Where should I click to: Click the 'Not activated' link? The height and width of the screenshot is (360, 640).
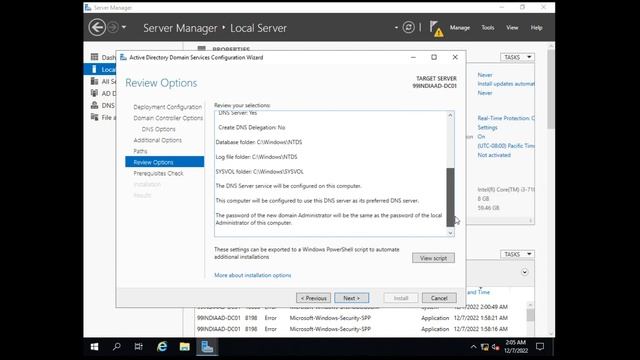(x=494, y=155)
